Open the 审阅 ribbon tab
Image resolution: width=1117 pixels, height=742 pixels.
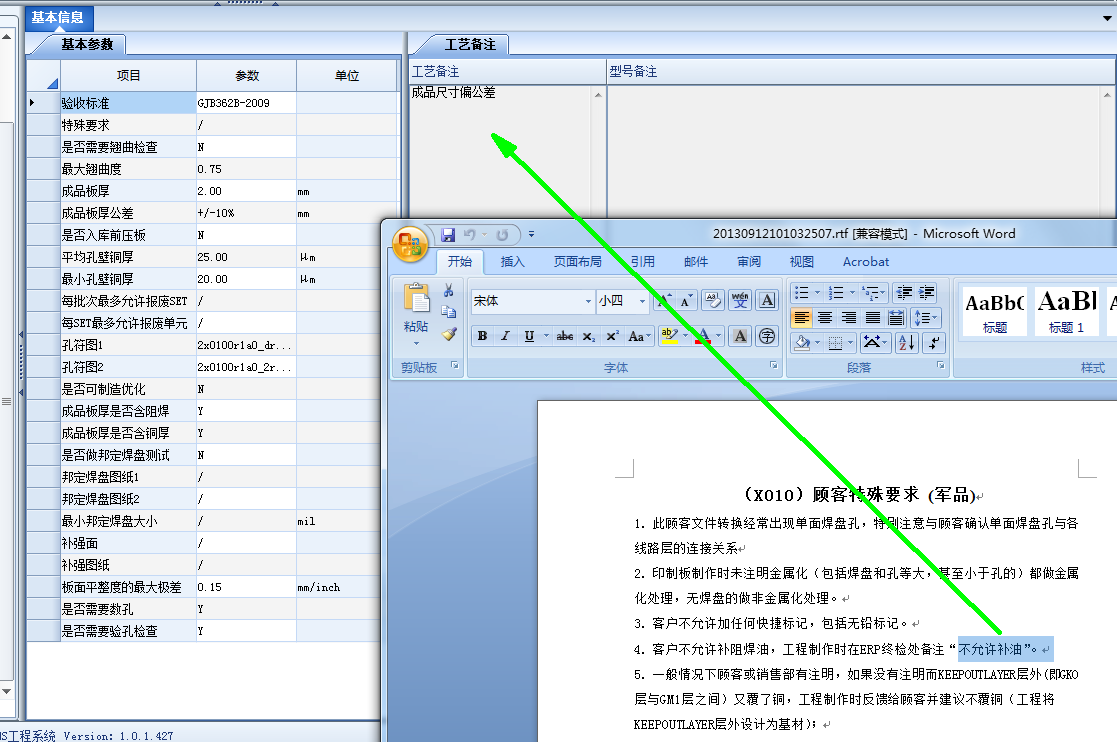tap(748, 262)
